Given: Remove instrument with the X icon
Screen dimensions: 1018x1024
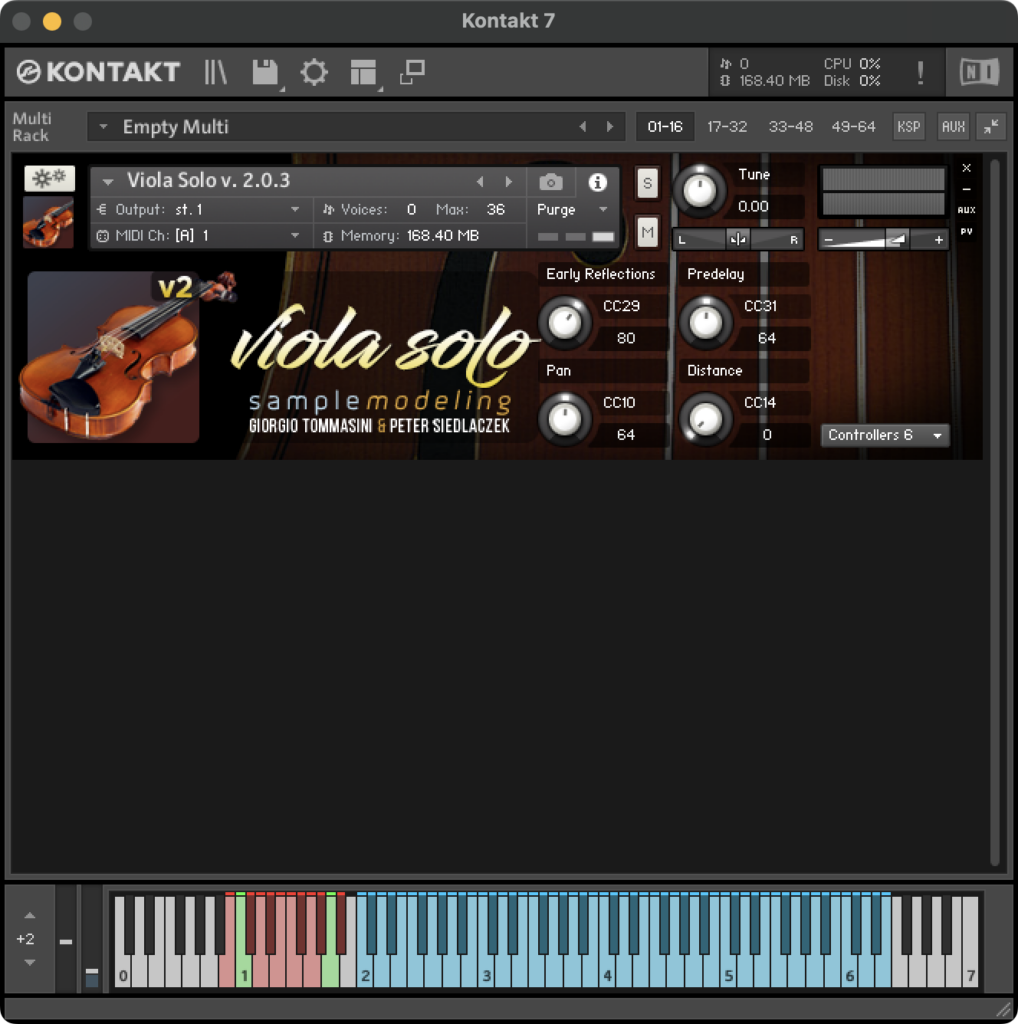Looking at the screenshot, I should 967,168.
